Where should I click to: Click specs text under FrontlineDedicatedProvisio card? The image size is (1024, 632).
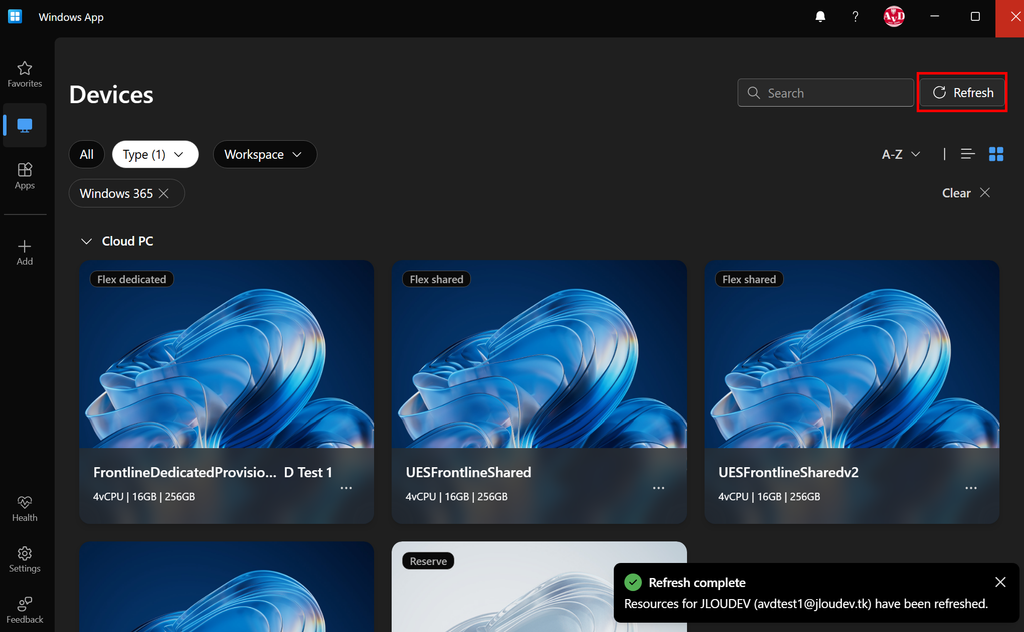[144, 497]
